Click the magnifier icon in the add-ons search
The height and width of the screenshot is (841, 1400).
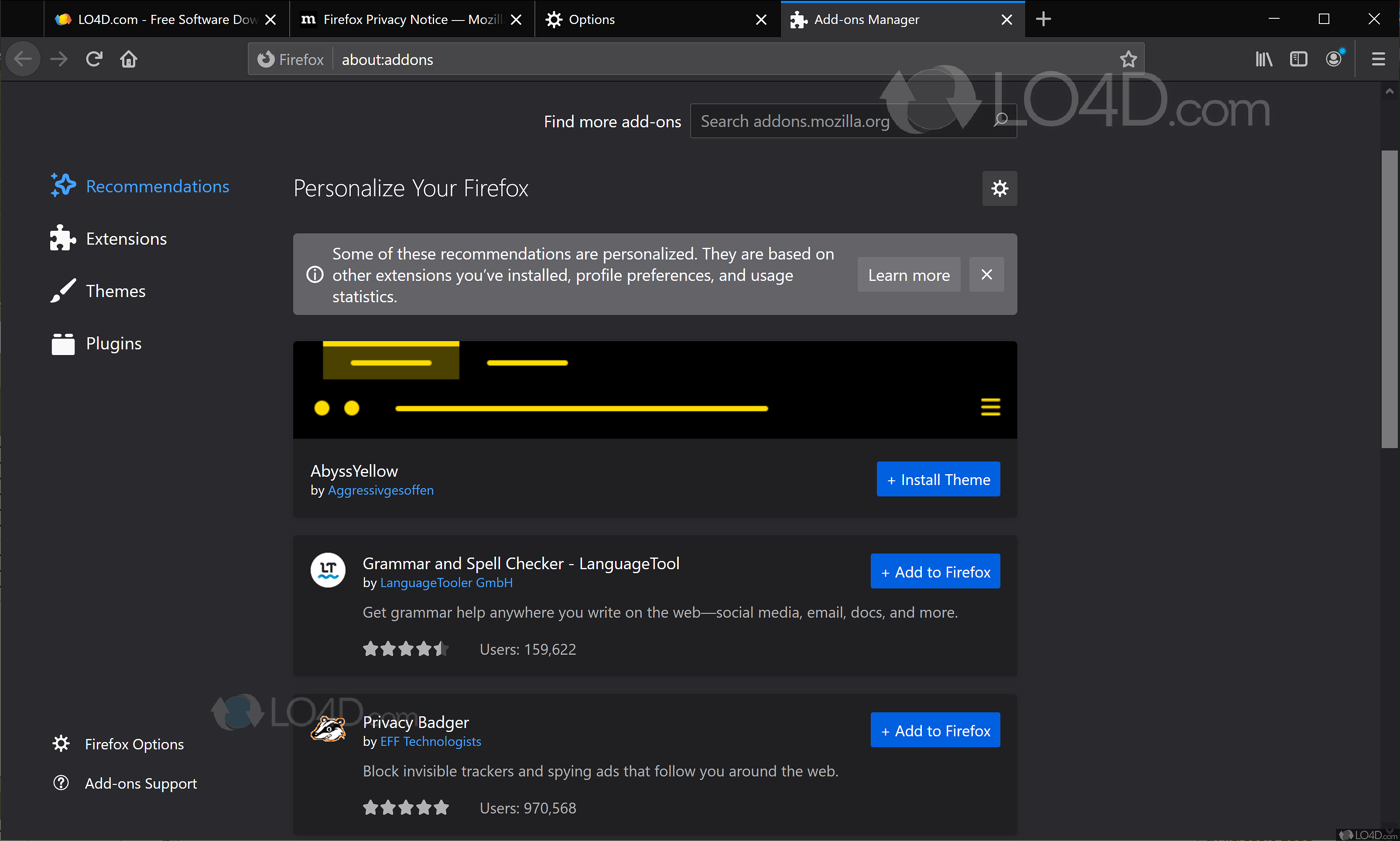(x=1001, y=120)
